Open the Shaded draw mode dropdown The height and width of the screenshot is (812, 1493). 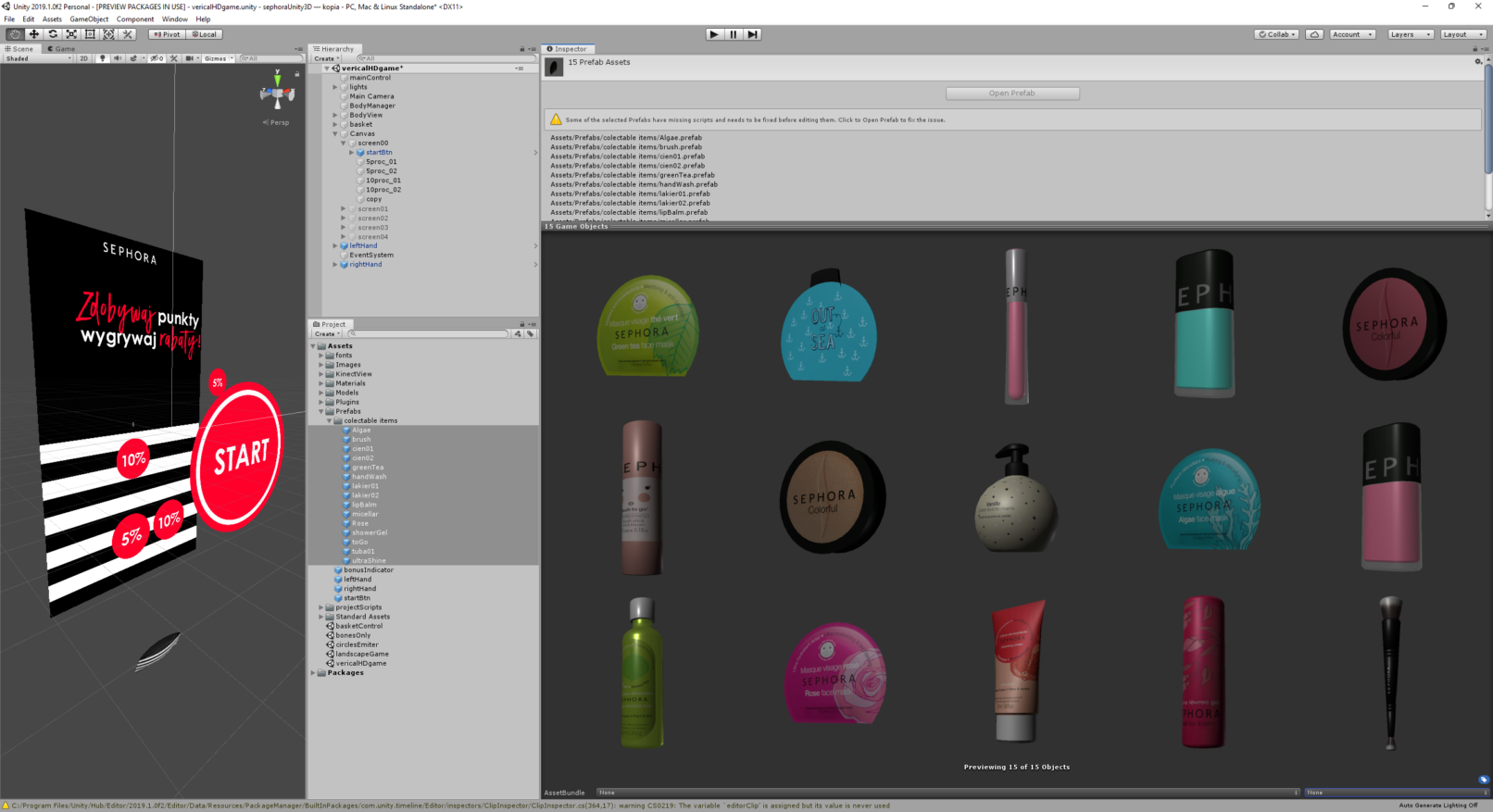[x=37, y=58]
